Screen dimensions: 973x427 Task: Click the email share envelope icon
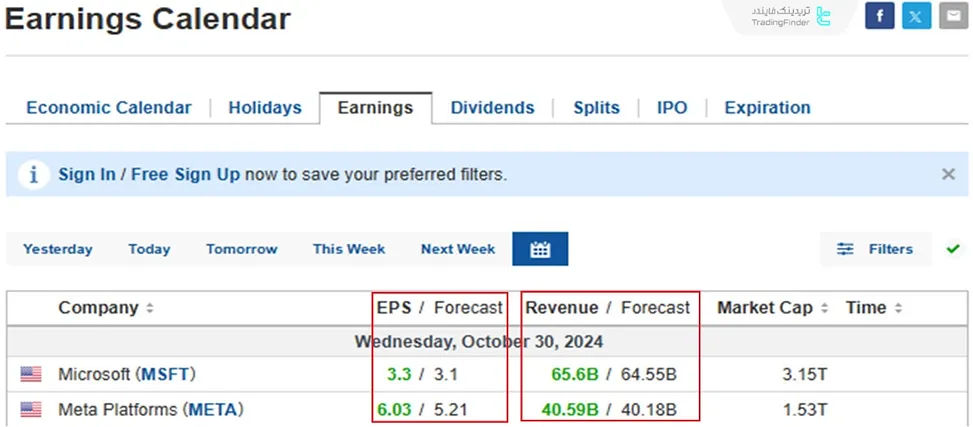(953, 16)
